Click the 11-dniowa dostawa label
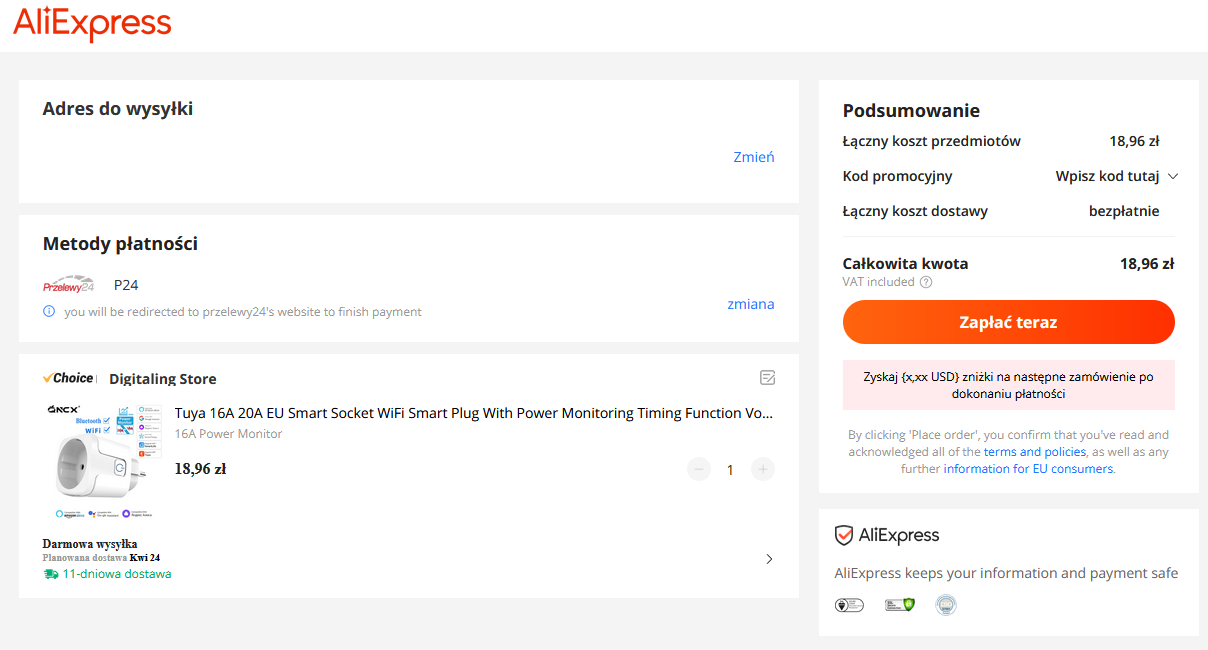The height and width of the screenshot is (650, 1208). click(117, 574)
